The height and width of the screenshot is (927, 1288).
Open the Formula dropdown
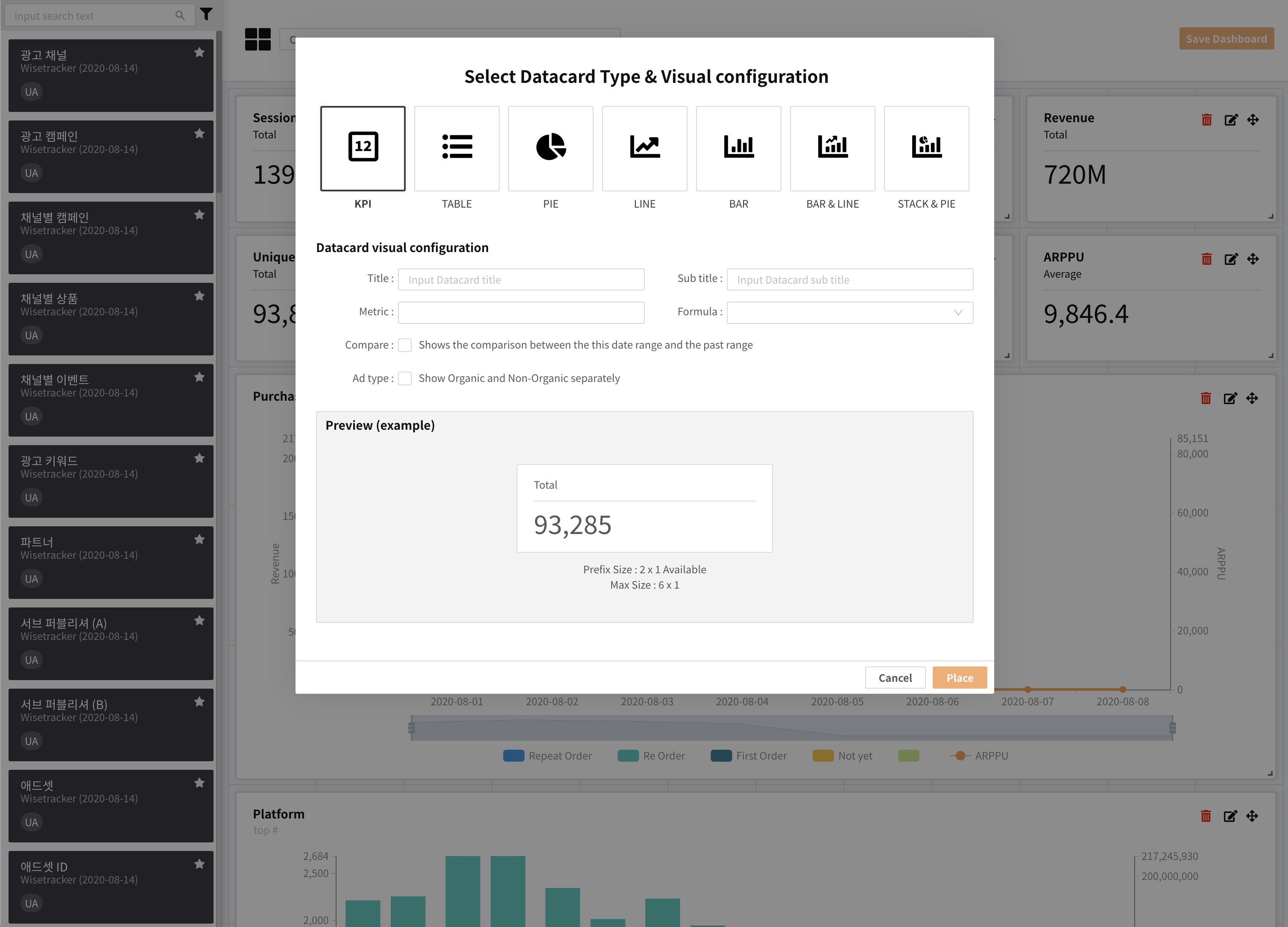pos(849,312)
